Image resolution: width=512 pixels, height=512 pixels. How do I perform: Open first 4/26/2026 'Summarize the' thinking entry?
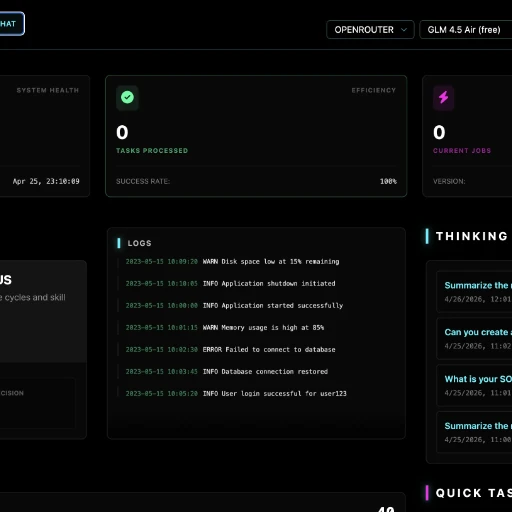point(474,292)
